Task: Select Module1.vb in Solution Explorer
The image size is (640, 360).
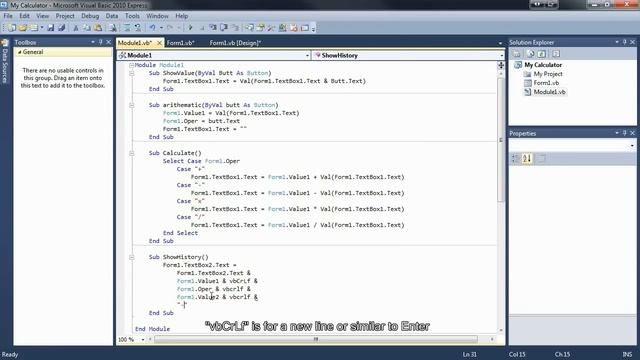Action: pos(549,92)
